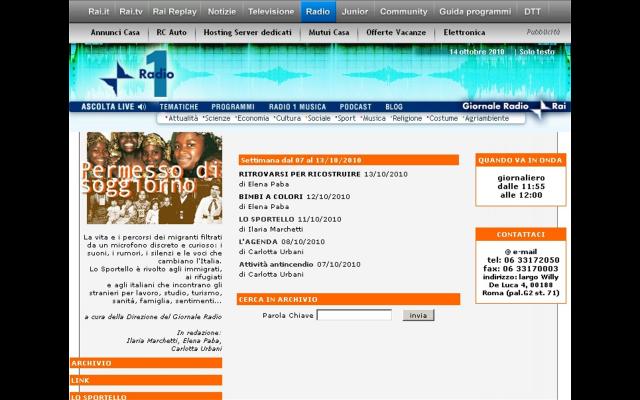Go to Rai Replay

pyautogui.click(x=174, y=11)
